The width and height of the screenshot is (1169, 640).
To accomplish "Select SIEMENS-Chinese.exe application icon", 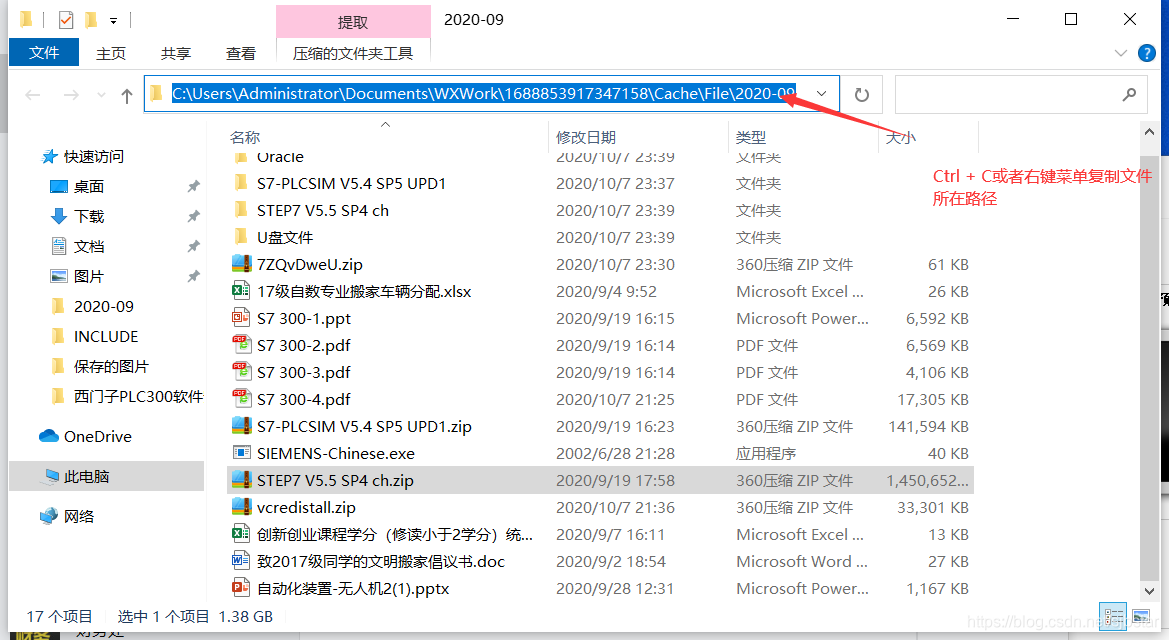I will point(241,453).
